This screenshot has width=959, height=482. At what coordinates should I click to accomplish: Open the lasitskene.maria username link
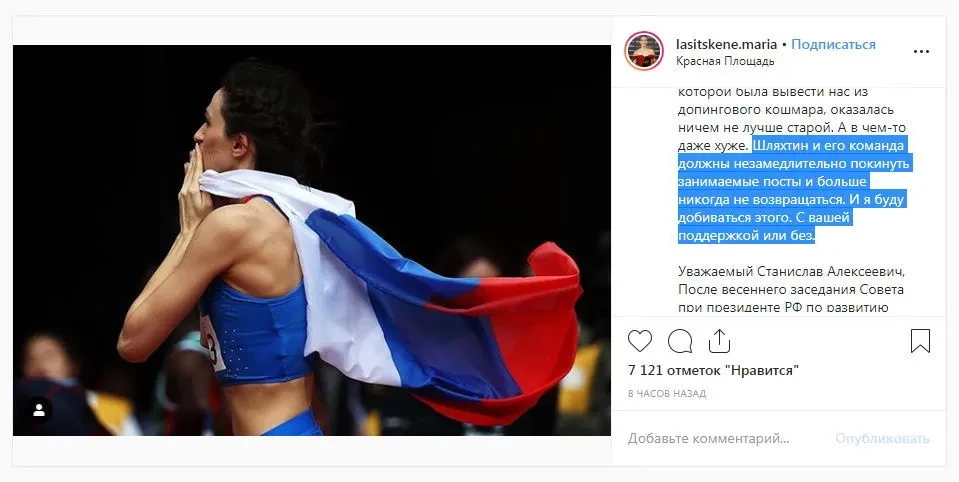click(726, 44)
